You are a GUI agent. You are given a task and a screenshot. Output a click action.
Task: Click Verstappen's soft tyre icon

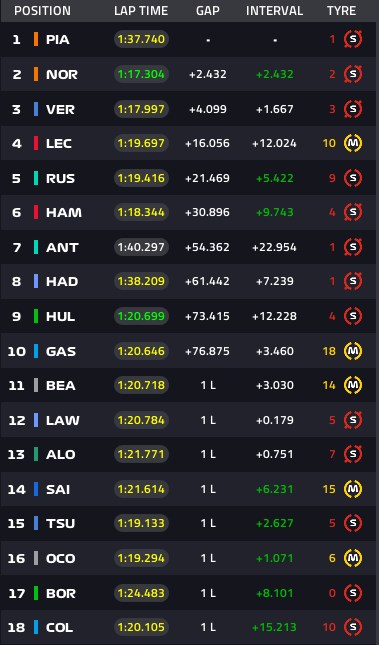pos(353,109)
